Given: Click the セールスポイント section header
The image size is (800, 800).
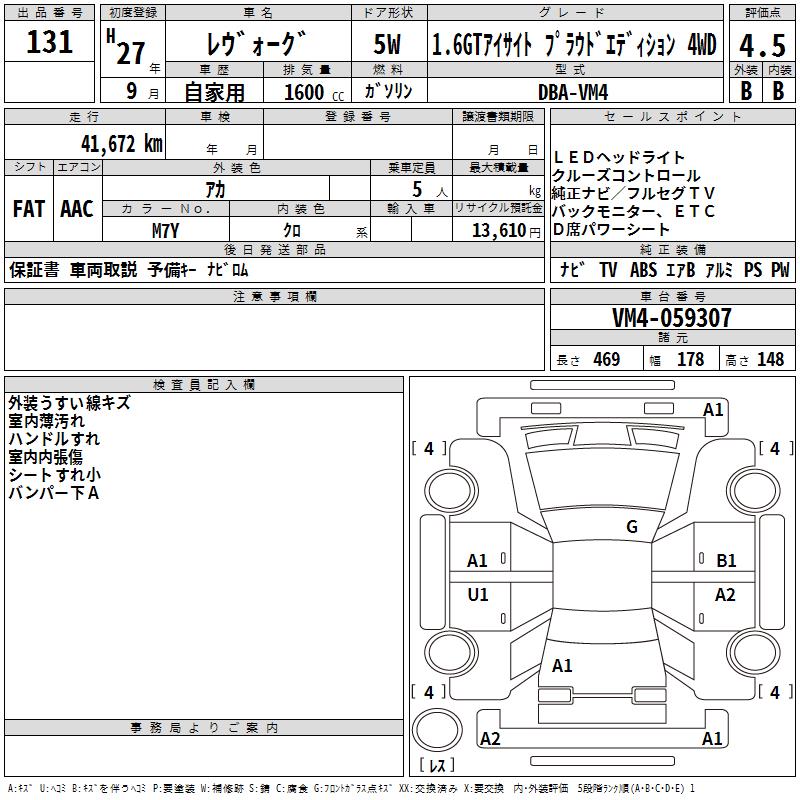Looking at the screenshot, I should pyautogui.click(x=672, y=117).
